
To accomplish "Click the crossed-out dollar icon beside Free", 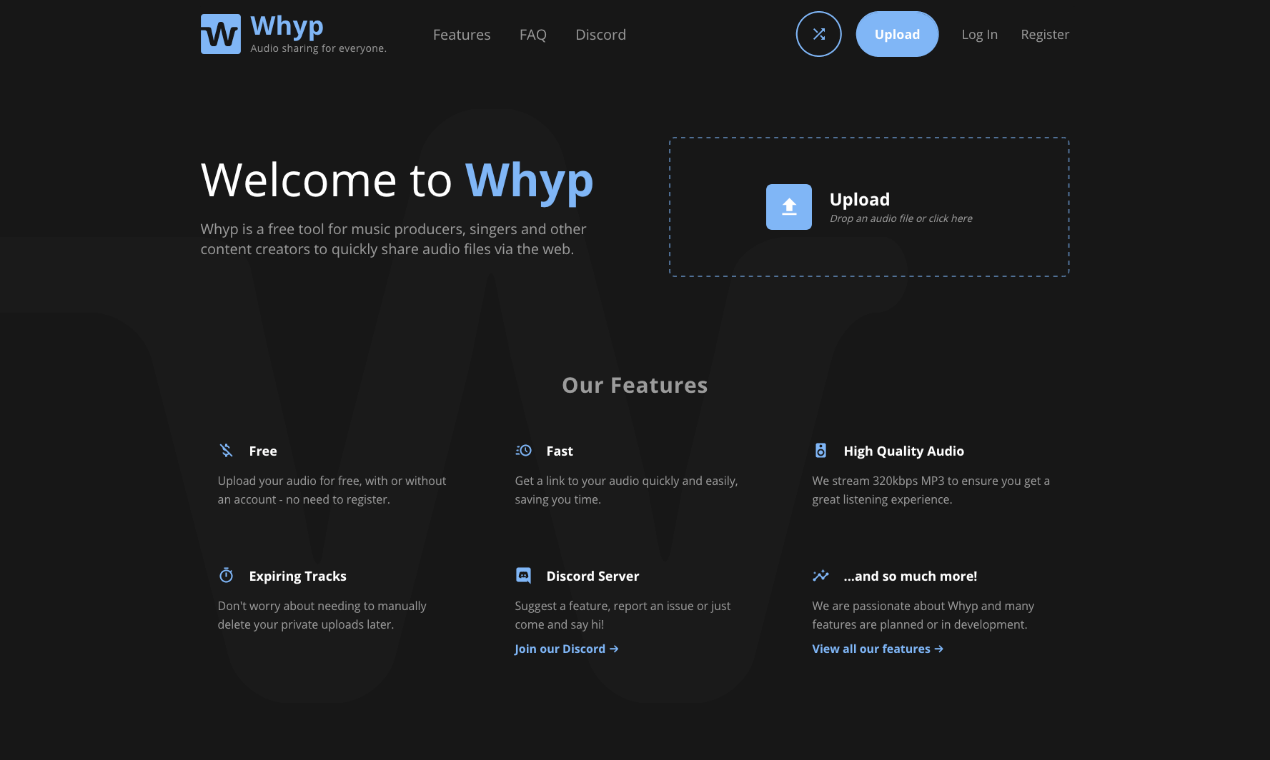I will 226,450.
